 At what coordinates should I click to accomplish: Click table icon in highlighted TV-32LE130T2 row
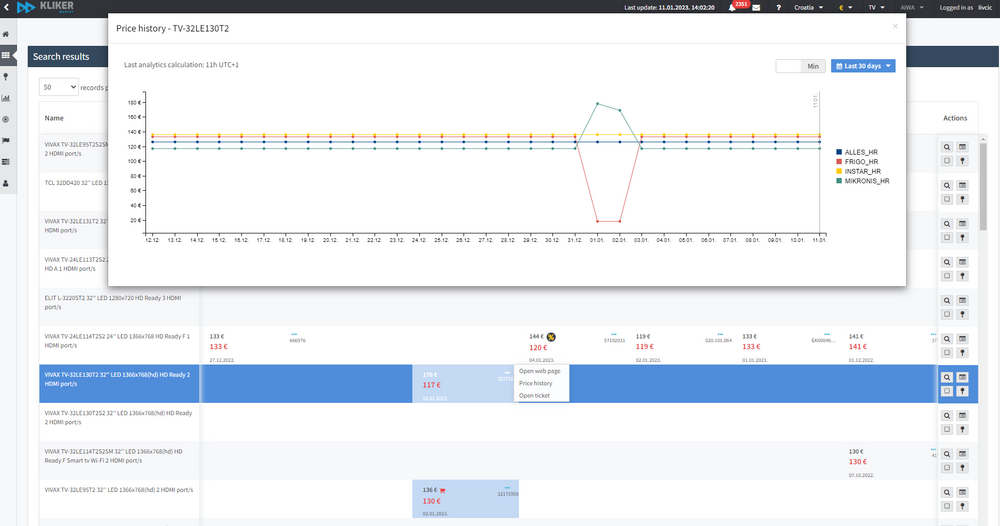pyautogui.click(x=962, y=377)
